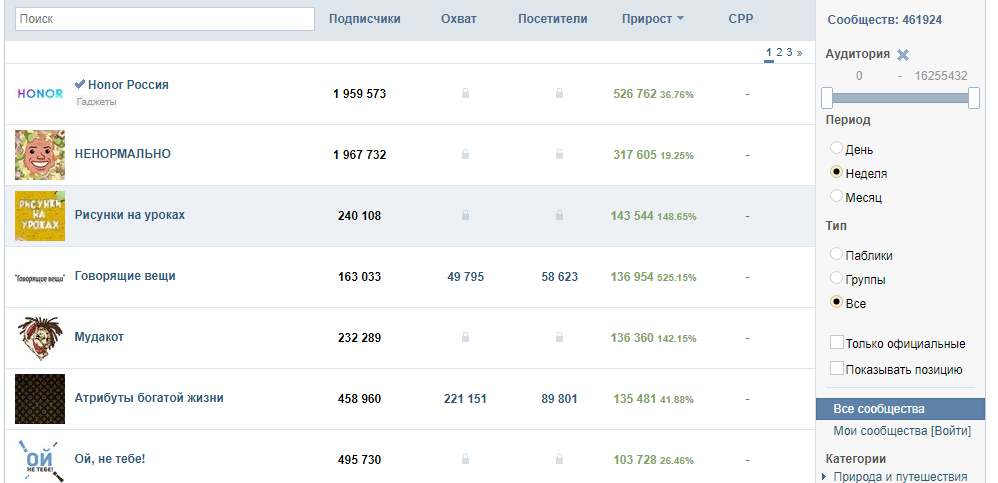Click the Охват lock icon for Рисунки на уроках
This screenshot has width=998, height=483.
(465, 216)
